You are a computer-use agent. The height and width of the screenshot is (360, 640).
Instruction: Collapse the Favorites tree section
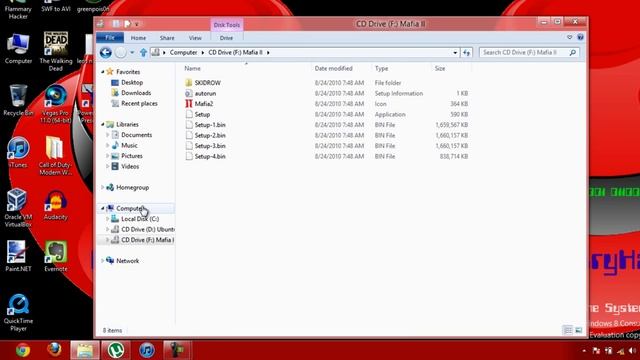[103, 72]
